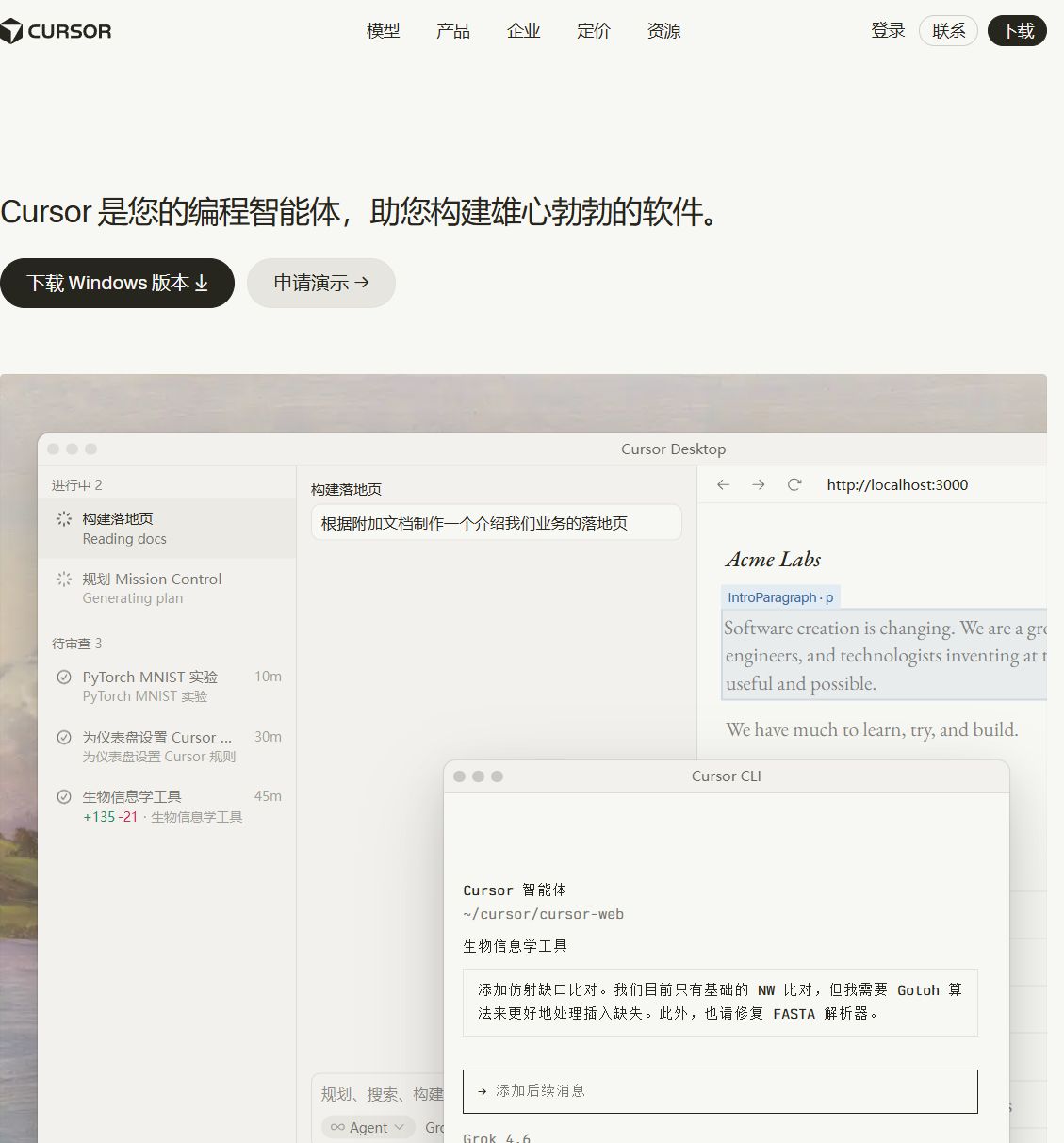
Task: Click the browser forward arrow icon
Action: [x=759, y=484]
